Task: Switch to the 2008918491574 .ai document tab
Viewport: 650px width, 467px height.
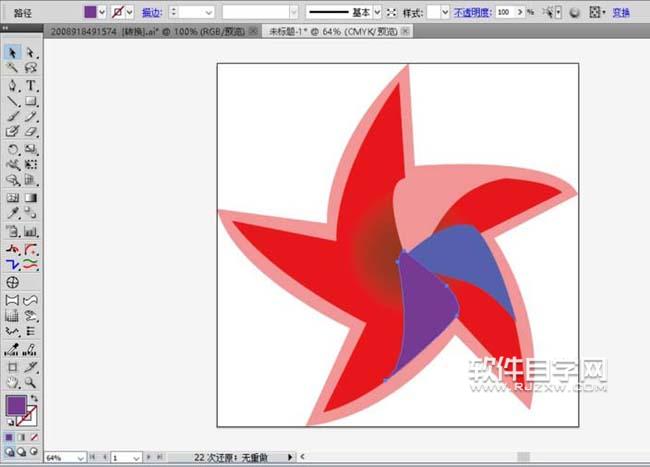Action: point(148,31)
